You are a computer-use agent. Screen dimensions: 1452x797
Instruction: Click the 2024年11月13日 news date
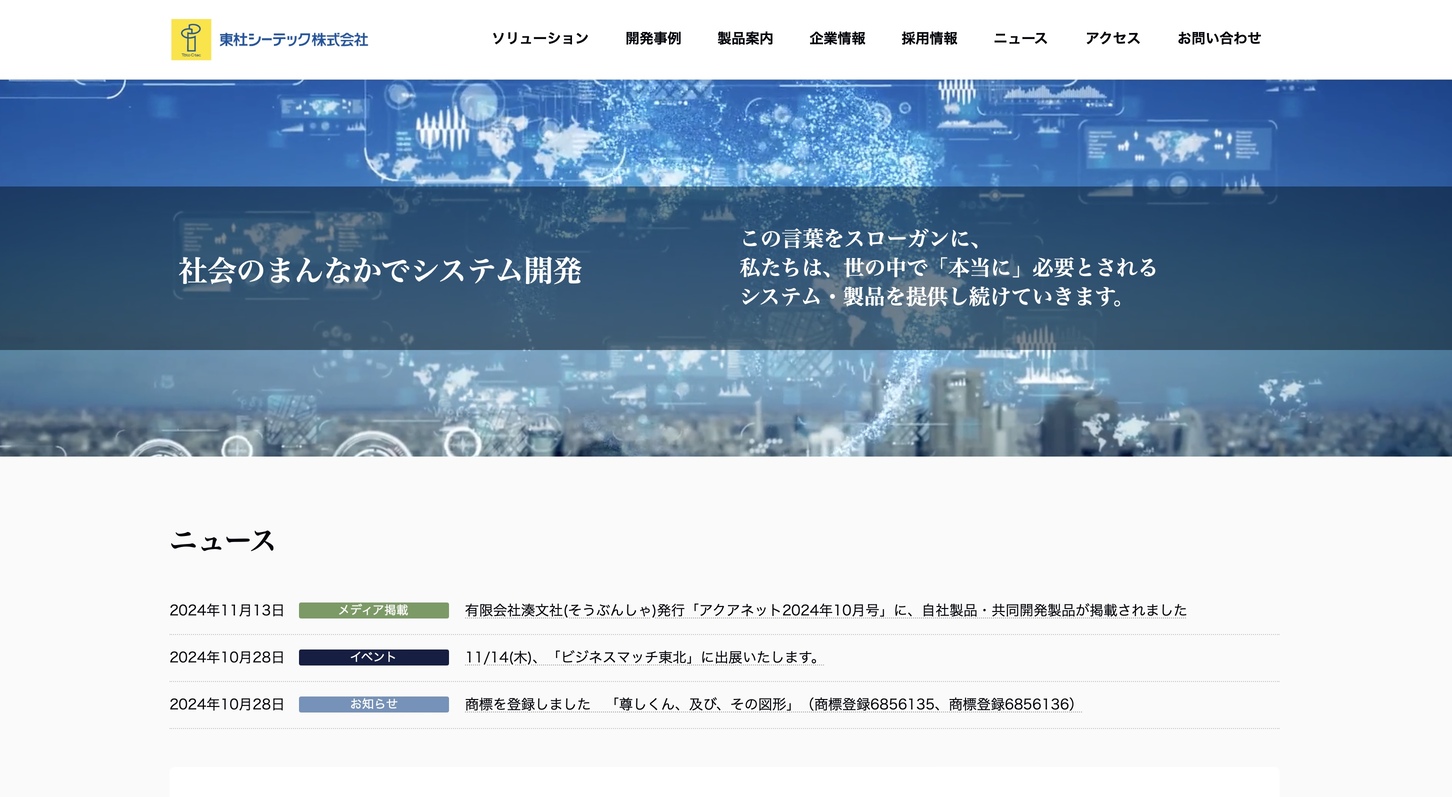click(x=227, y=610)
